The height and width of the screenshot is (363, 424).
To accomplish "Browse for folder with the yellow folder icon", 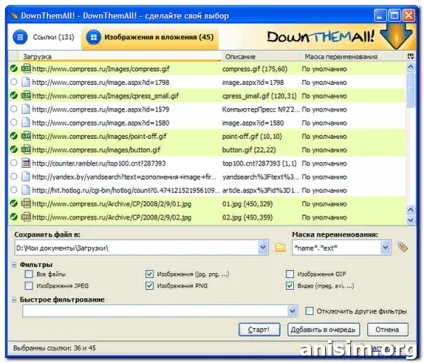I will coord(280,248).
